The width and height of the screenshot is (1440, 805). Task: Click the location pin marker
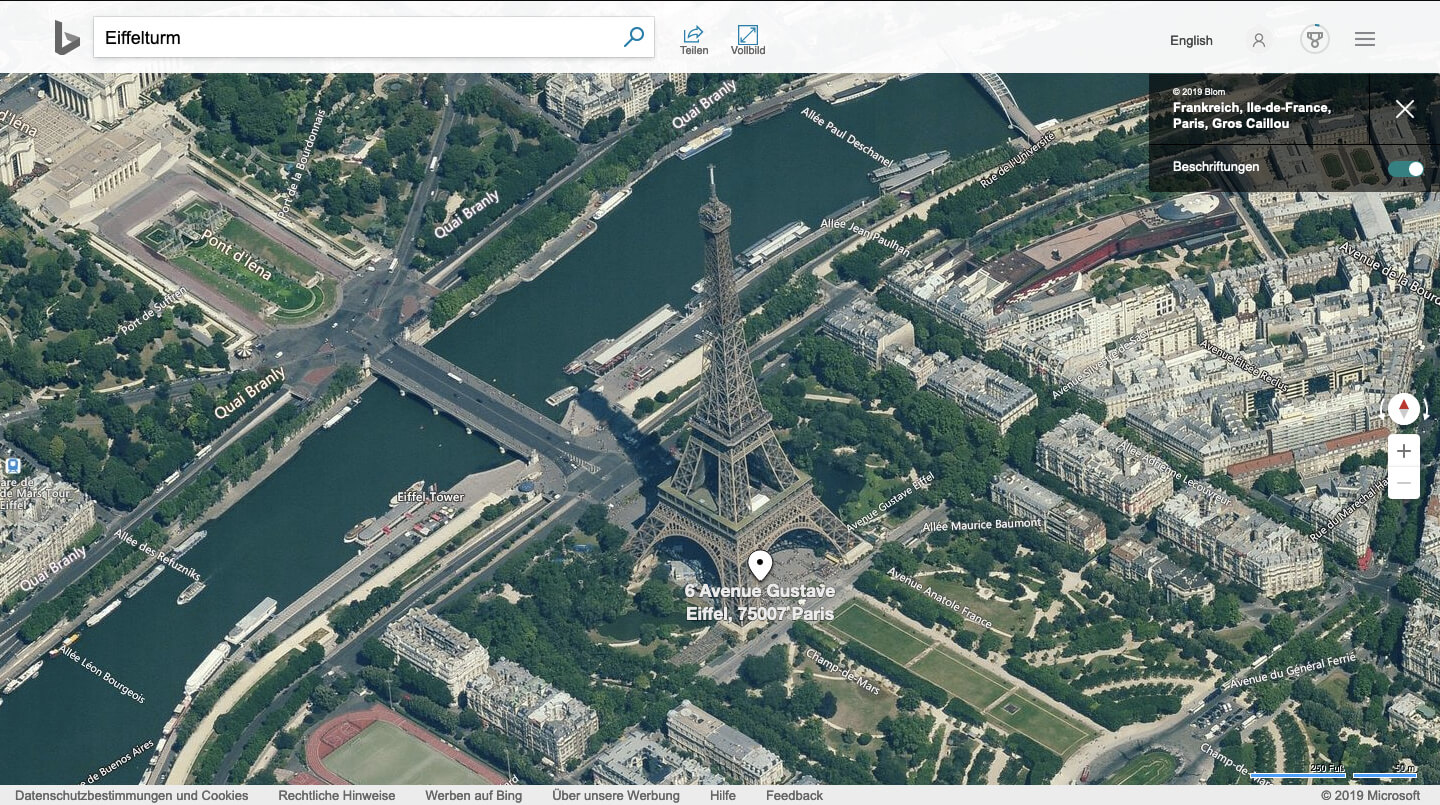tap(760, 565)
